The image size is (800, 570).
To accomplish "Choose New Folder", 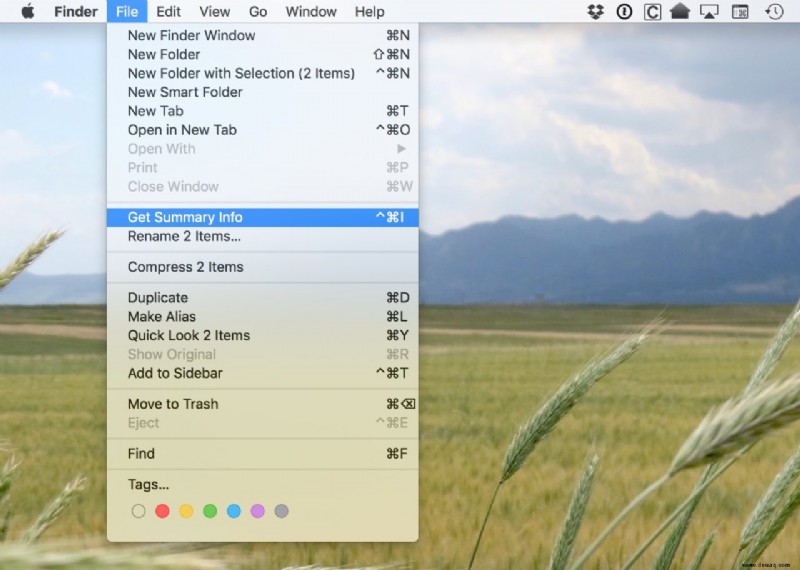I will click(x=263, y=54).
